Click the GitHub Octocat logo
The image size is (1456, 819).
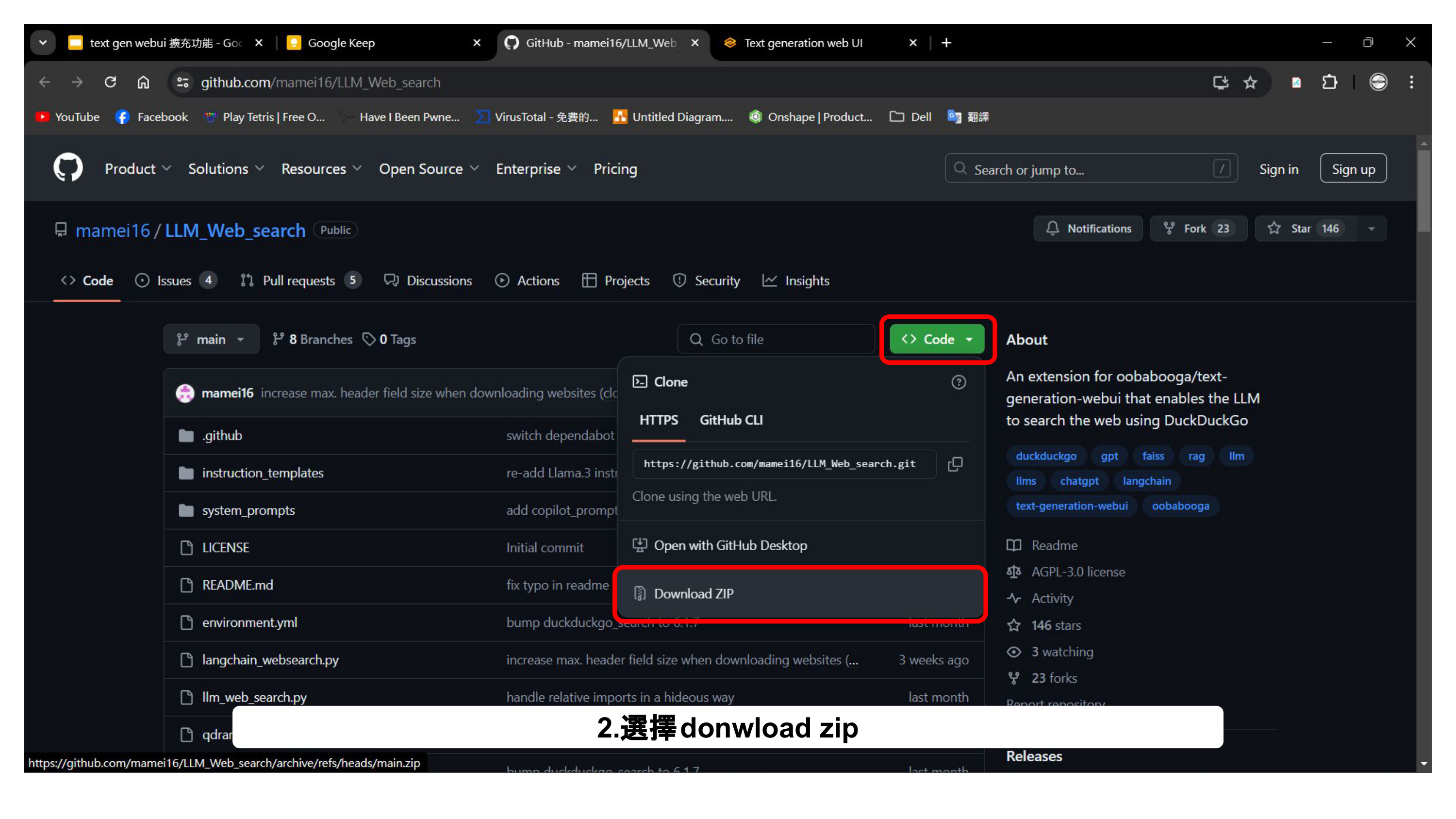[x=68, y=168]
